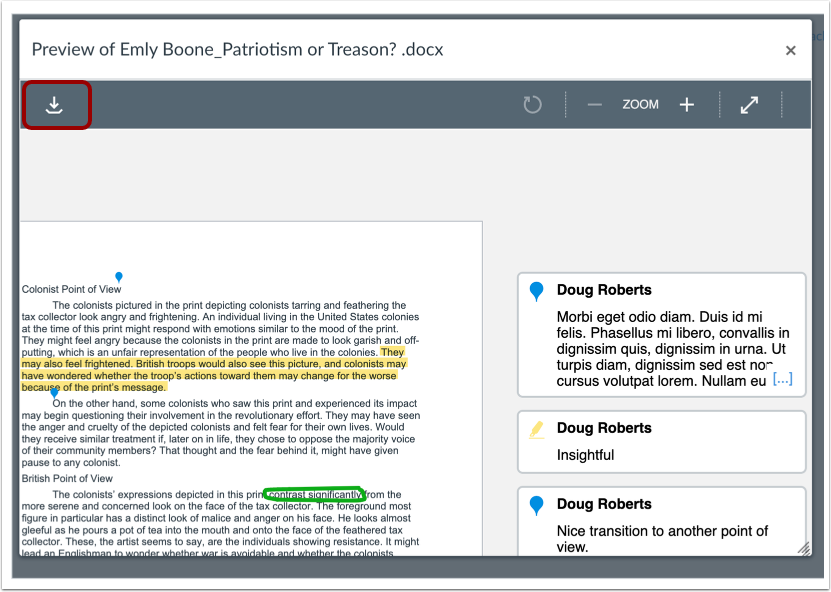Select the dialog title 'Preview of Emly Boone_Patriotism'

[x=237, y=49]
